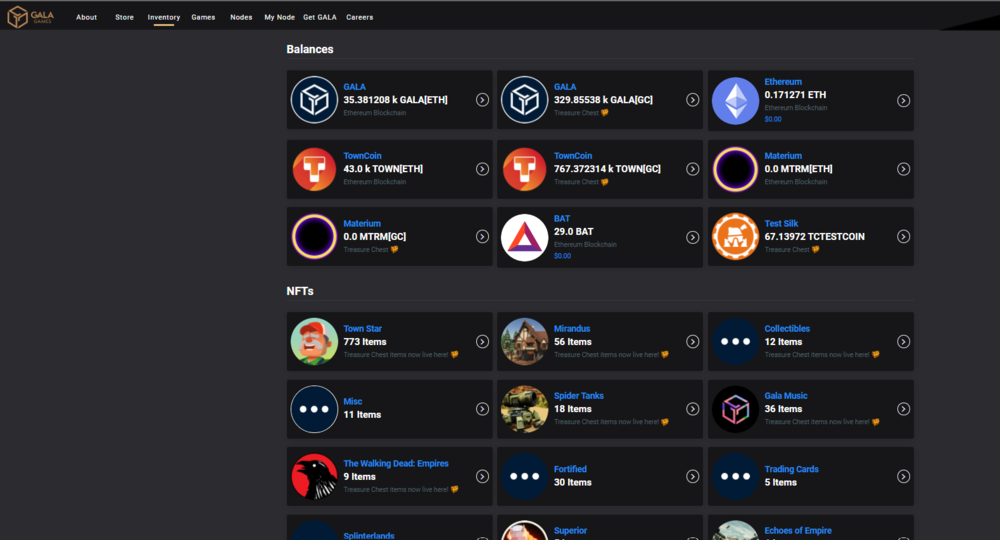This screenshot has width=1000, height=540.
Task: Click the Fortified three-dot icon
Action: click(524, 476)
